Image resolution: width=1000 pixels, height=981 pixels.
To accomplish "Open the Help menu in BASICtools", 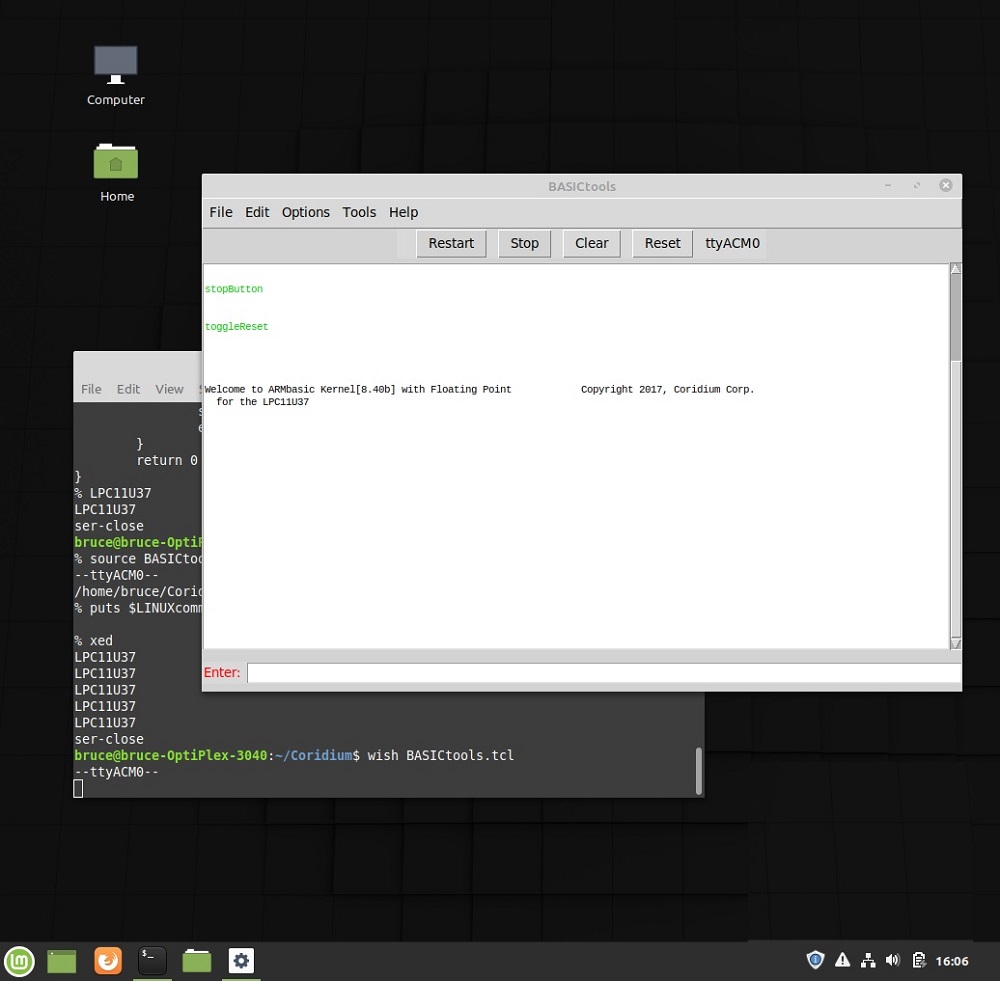I will (x=404, y=212).
